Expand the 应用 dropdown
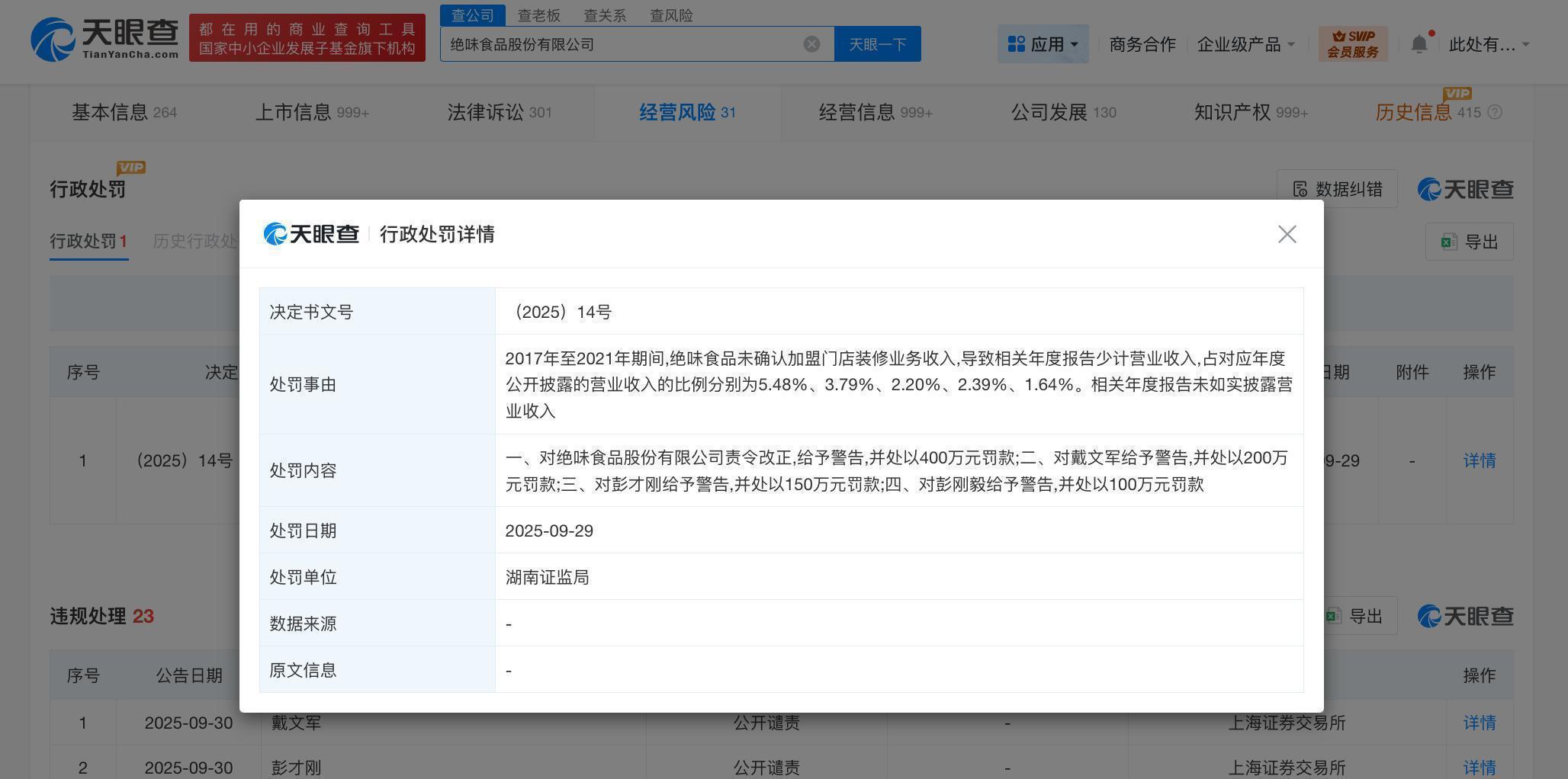Viewport: 1568px width, 779px height. pos(1043,44)
